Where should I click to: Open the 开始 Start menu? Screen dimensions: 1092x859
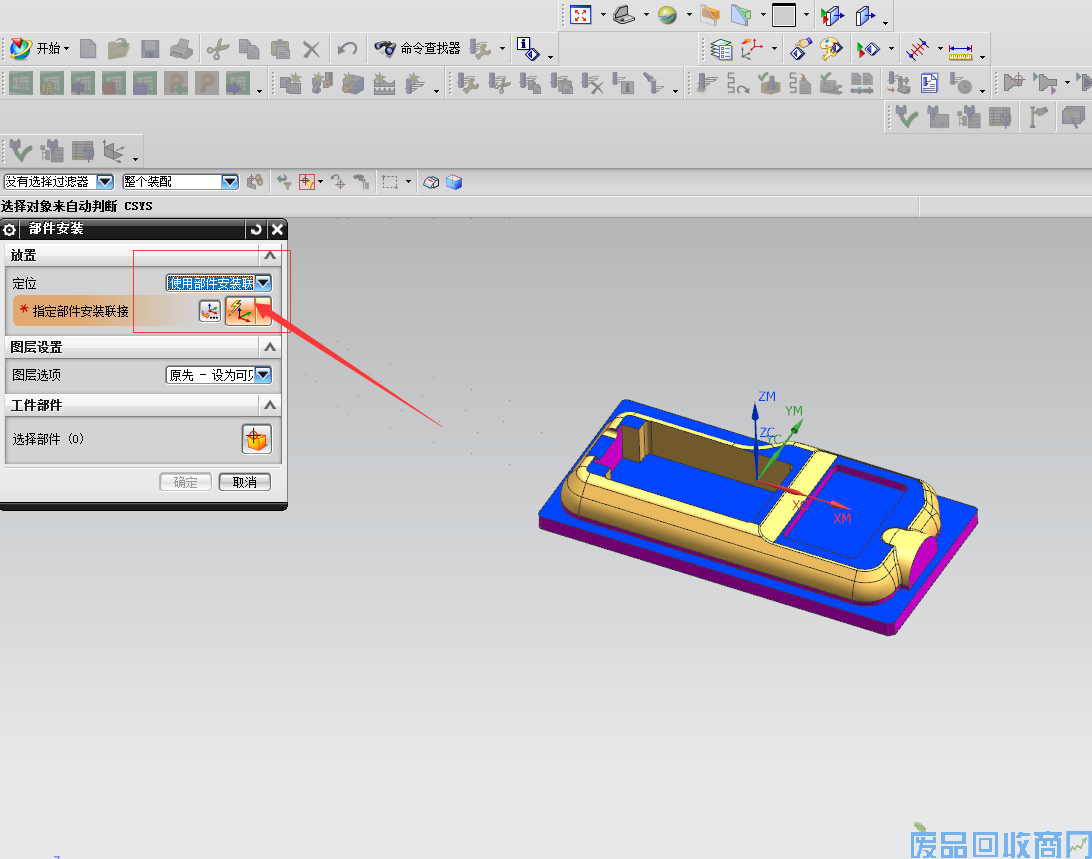tap(40, 48)
